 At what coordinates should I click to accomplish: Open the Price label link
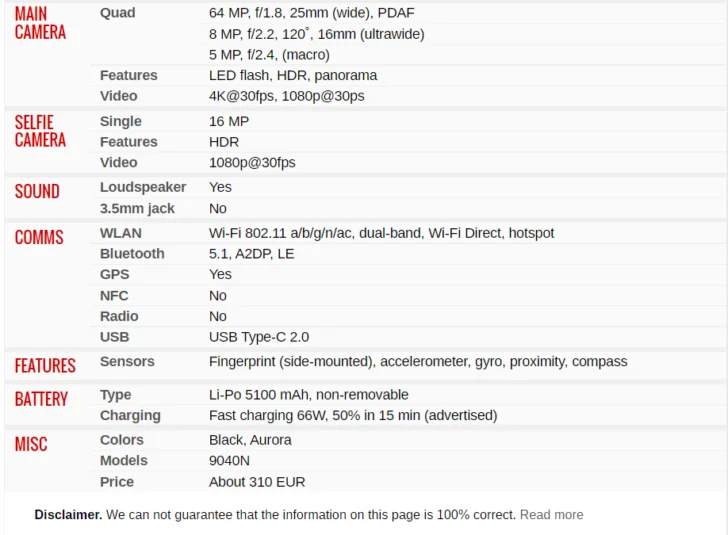(116, 482)
